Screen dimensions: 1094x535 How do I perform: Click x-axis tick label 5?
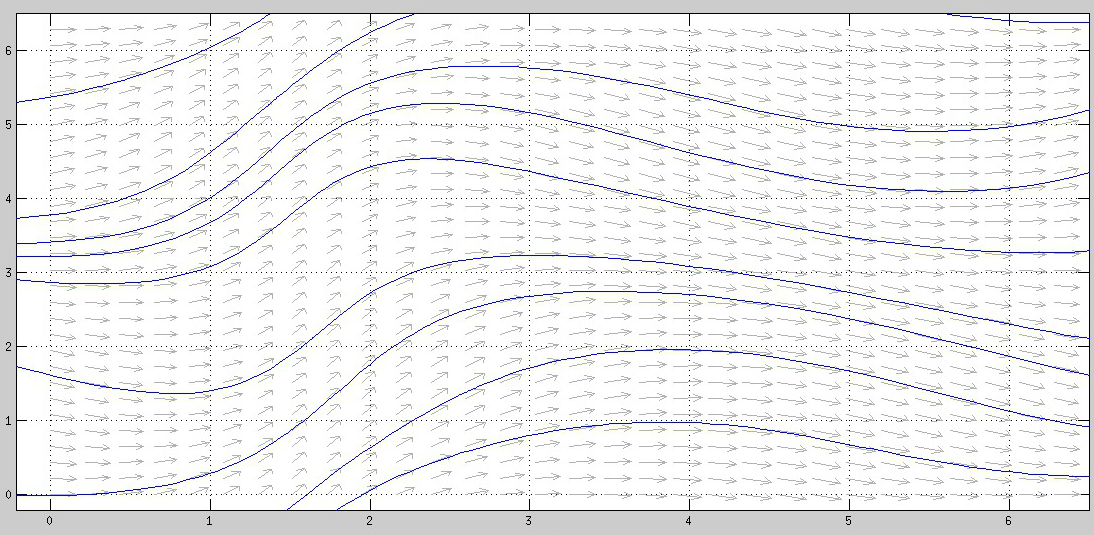849,521
